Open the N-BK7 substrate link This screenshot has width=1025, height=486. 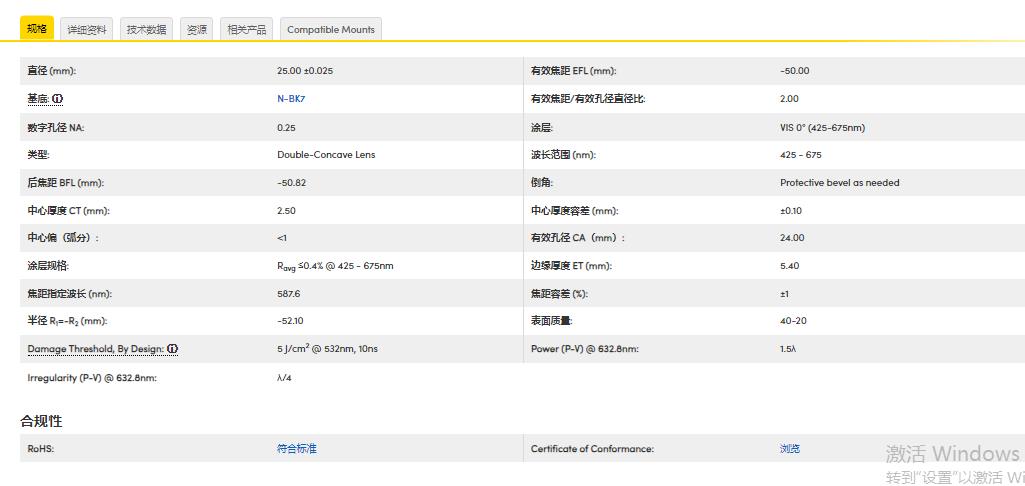pyautogui.click(x=291, y=99)
